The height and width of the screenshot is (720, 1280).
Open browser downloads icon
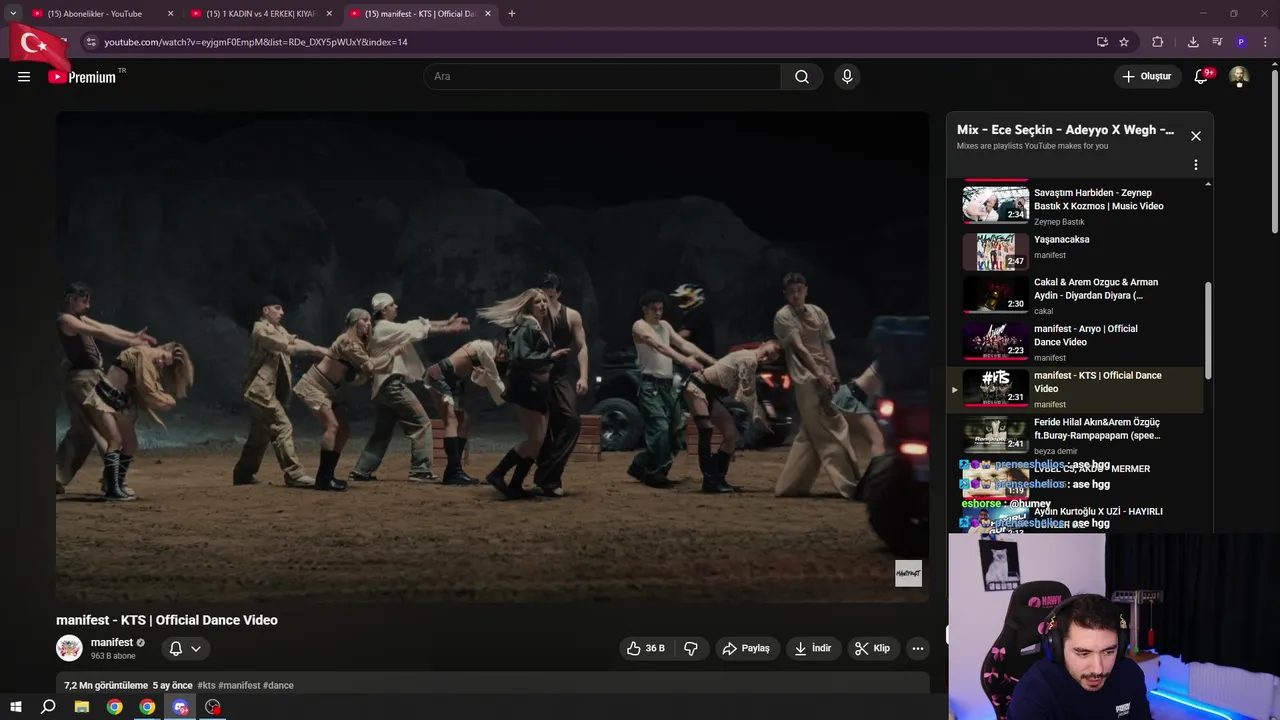pos(1193,42)
